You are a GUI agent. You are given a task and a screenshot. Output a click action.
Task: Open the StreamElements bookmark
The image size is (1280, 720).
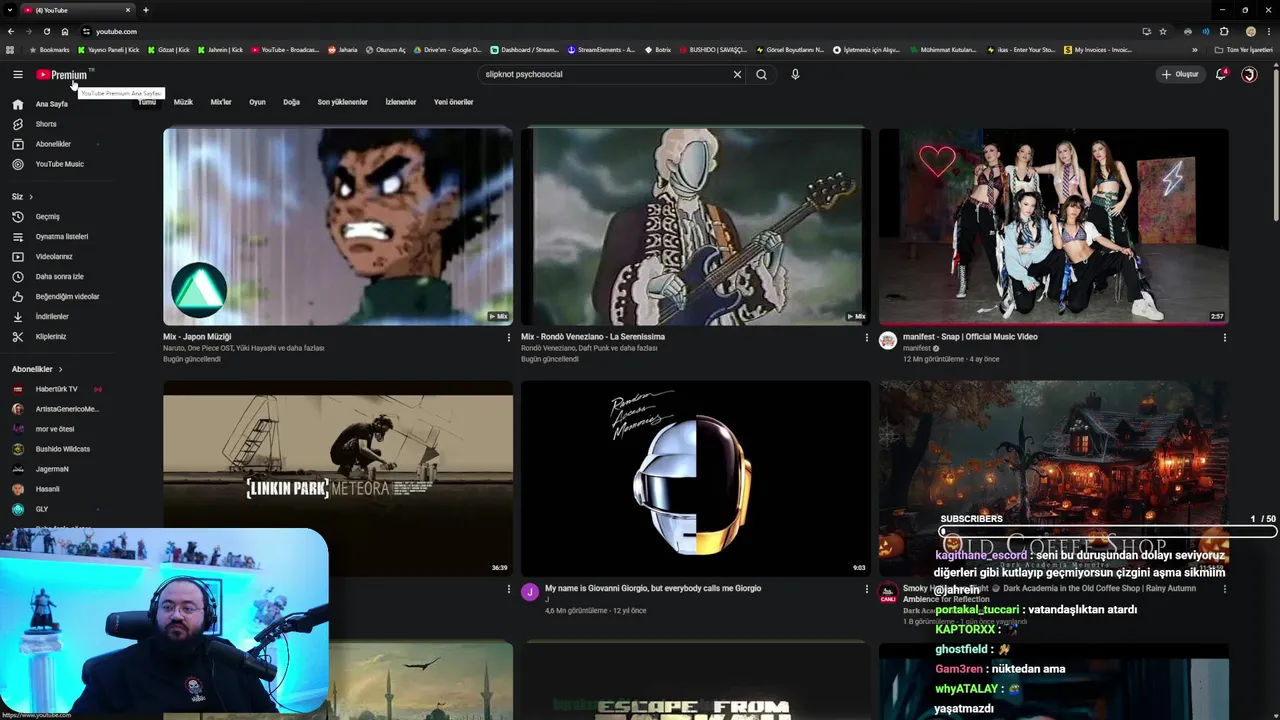pos(601,50)
